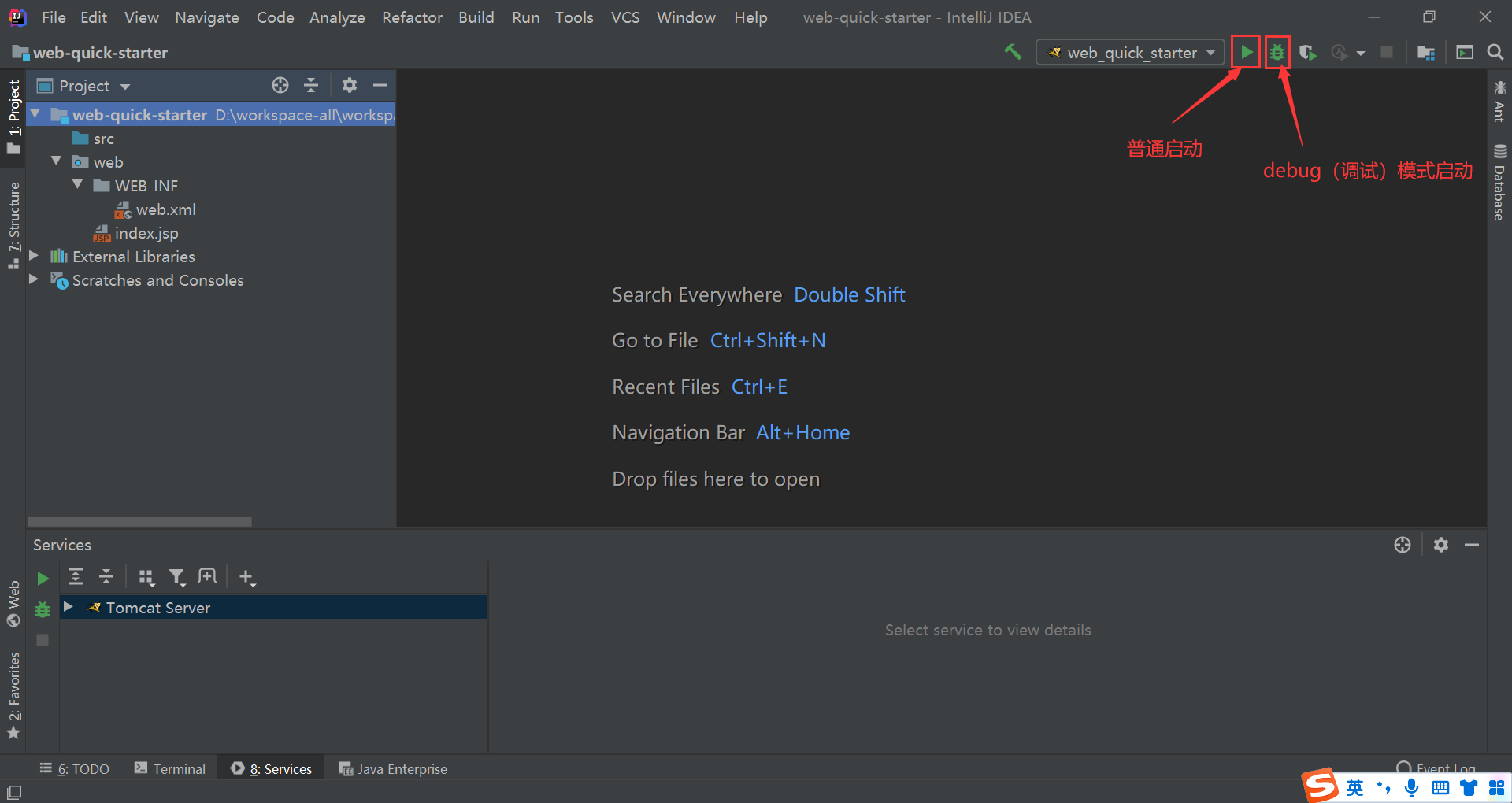
Task: Open the Java Enterprise tool tab
Action: pos(393,768)
